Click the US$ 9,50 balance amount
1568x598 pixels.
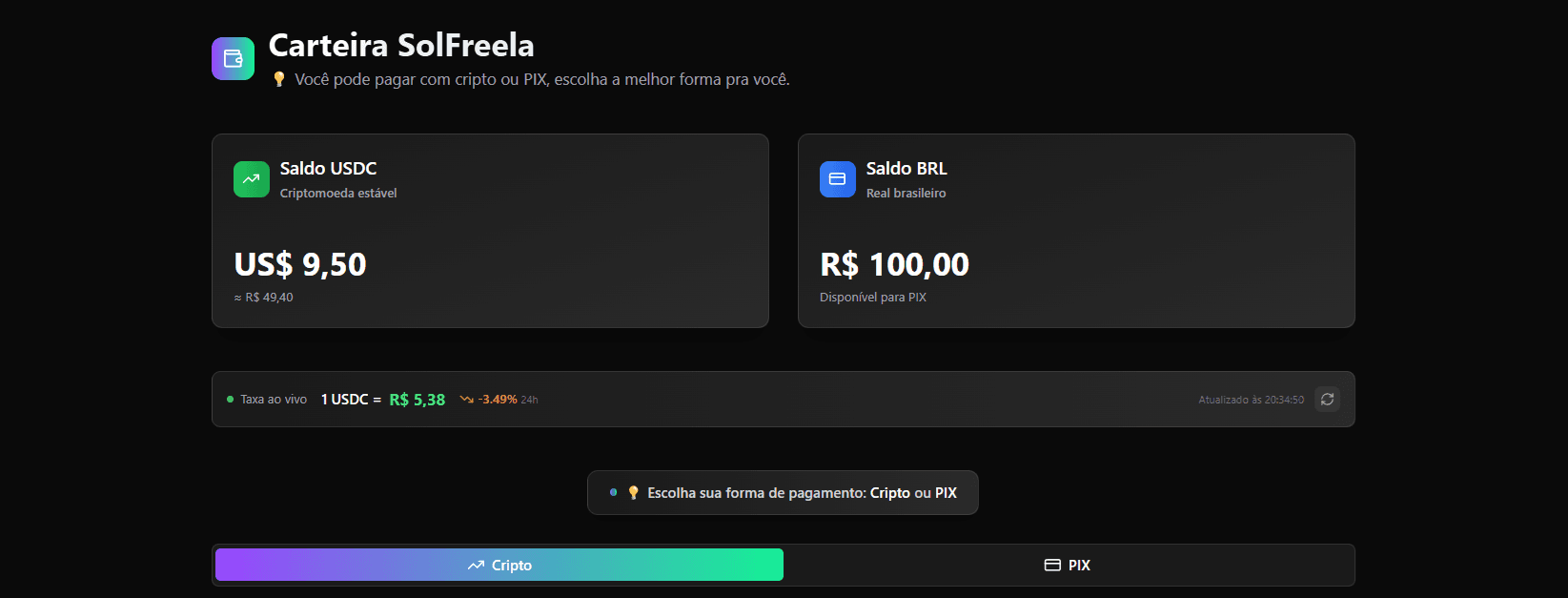coord(300,264)
